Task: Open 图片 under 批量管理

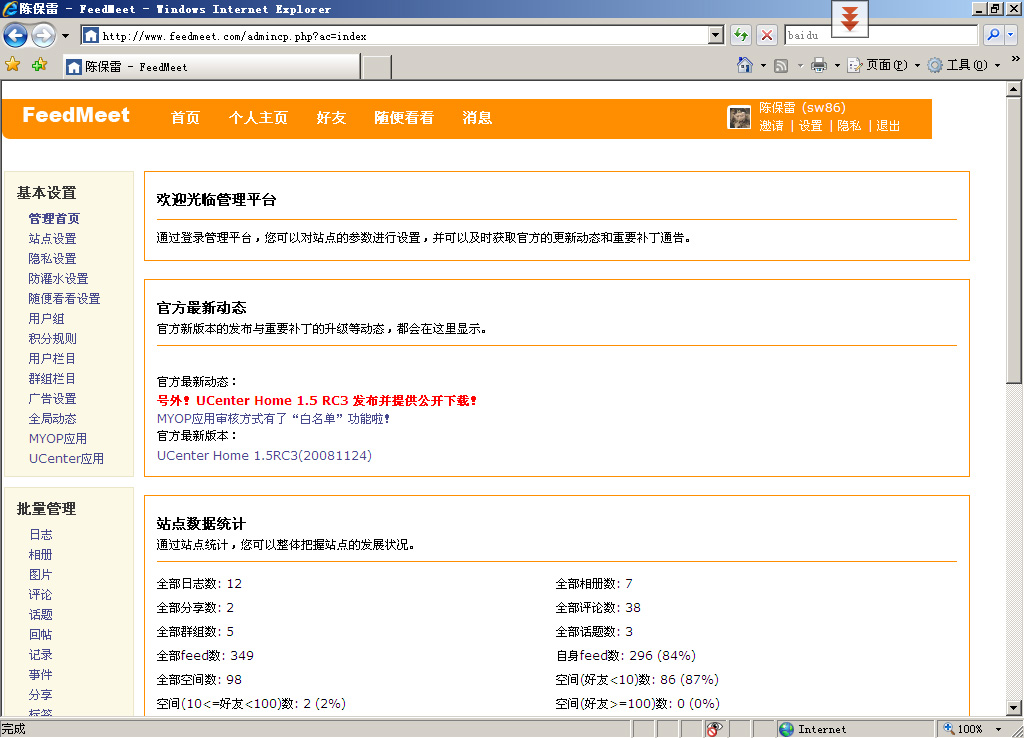Action: [40, 575]
